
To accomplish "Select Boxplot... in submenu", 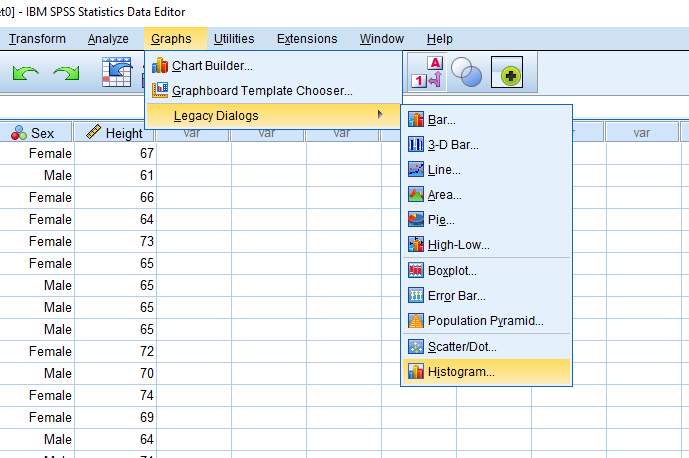I will coord(486,271).
